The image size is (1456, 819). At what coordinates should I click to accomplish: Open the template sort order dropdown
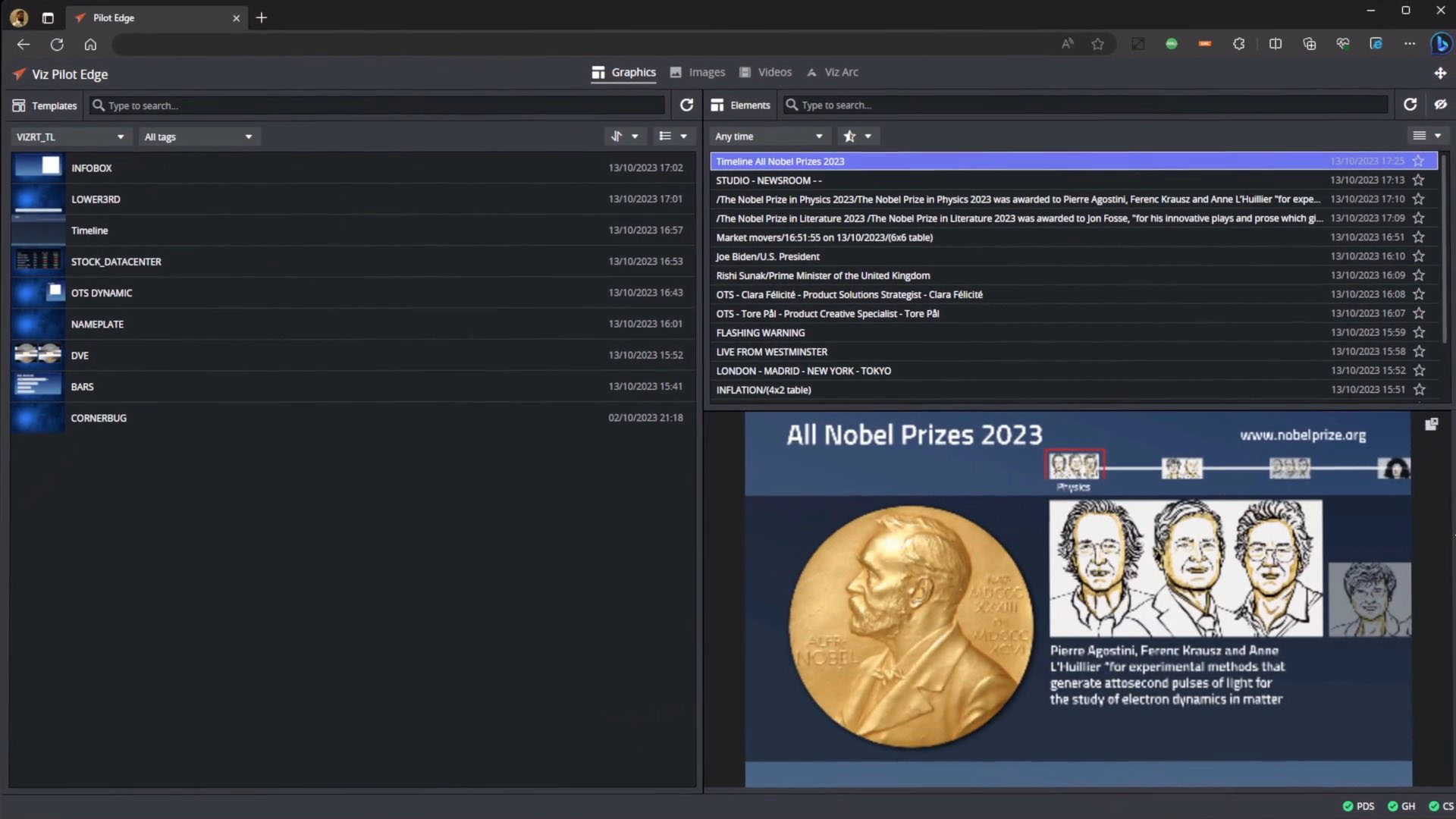[x=626, y=136]
